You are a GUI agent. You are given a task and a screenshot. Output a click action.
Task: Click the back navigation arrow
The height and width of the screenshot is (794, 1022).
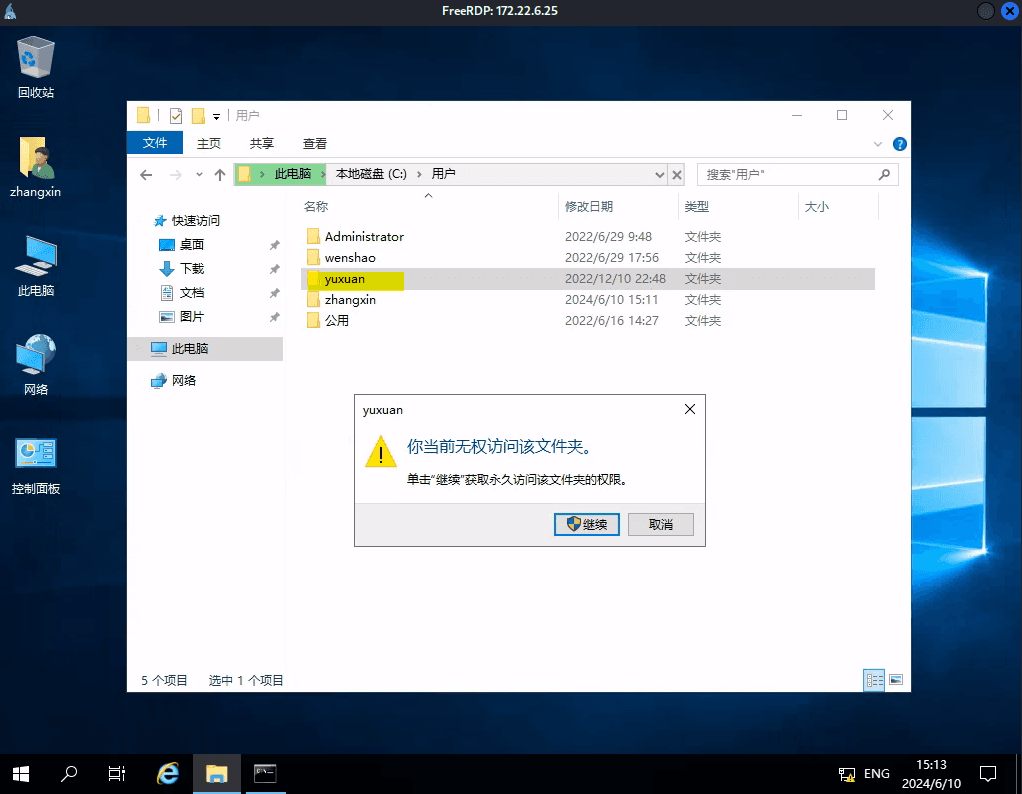click(x=146, y=174)
